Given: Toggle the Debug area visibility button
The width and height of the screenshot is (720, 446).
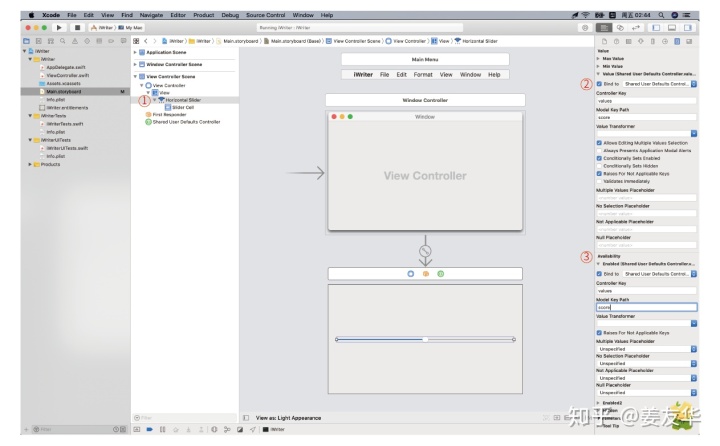Looking at the screenshot, I should click(x=672, y=28).
